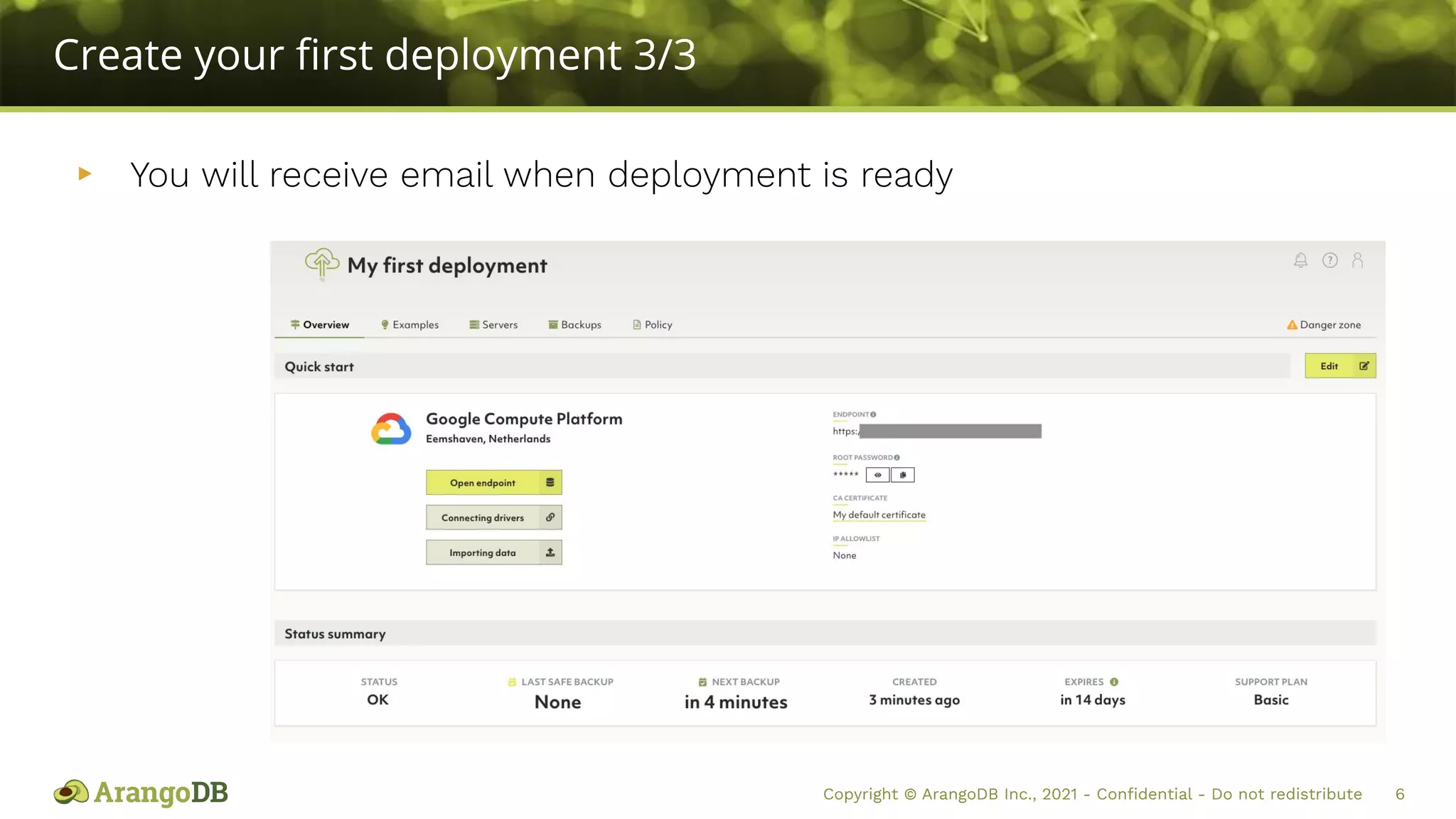1456x819 pixels.
Task: Click the redacted endpoint URL
Action: pos(937,431)
